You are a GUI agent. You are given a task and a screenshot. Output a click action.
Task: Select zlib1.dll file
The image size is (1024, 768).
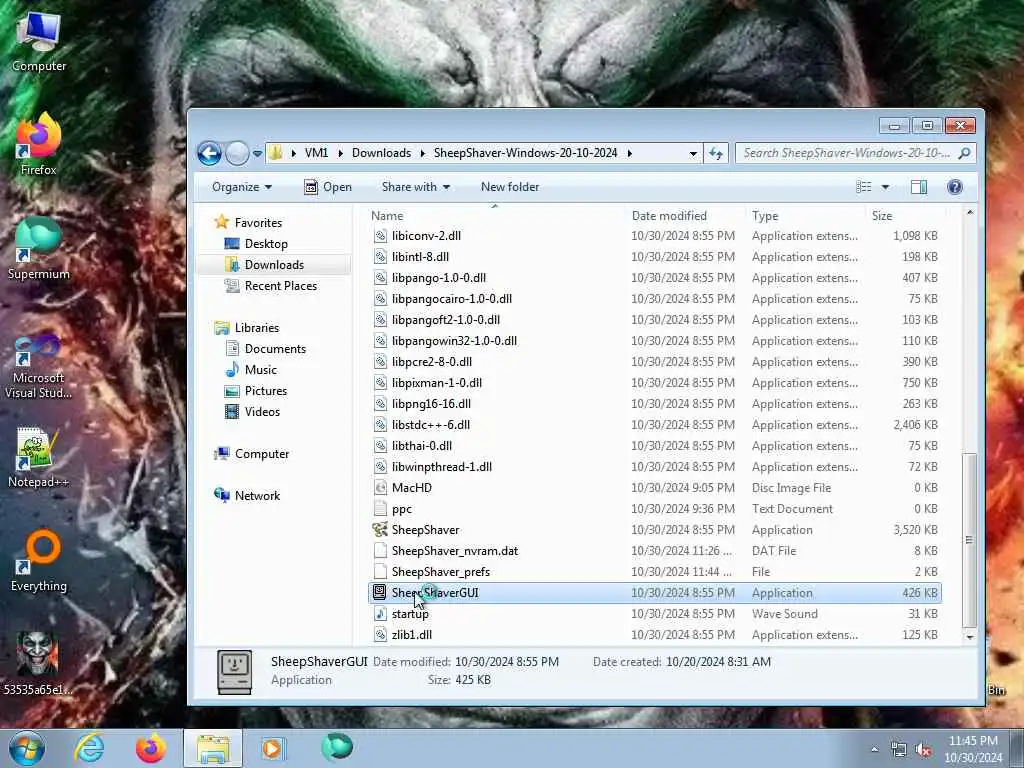coord(654,635)
